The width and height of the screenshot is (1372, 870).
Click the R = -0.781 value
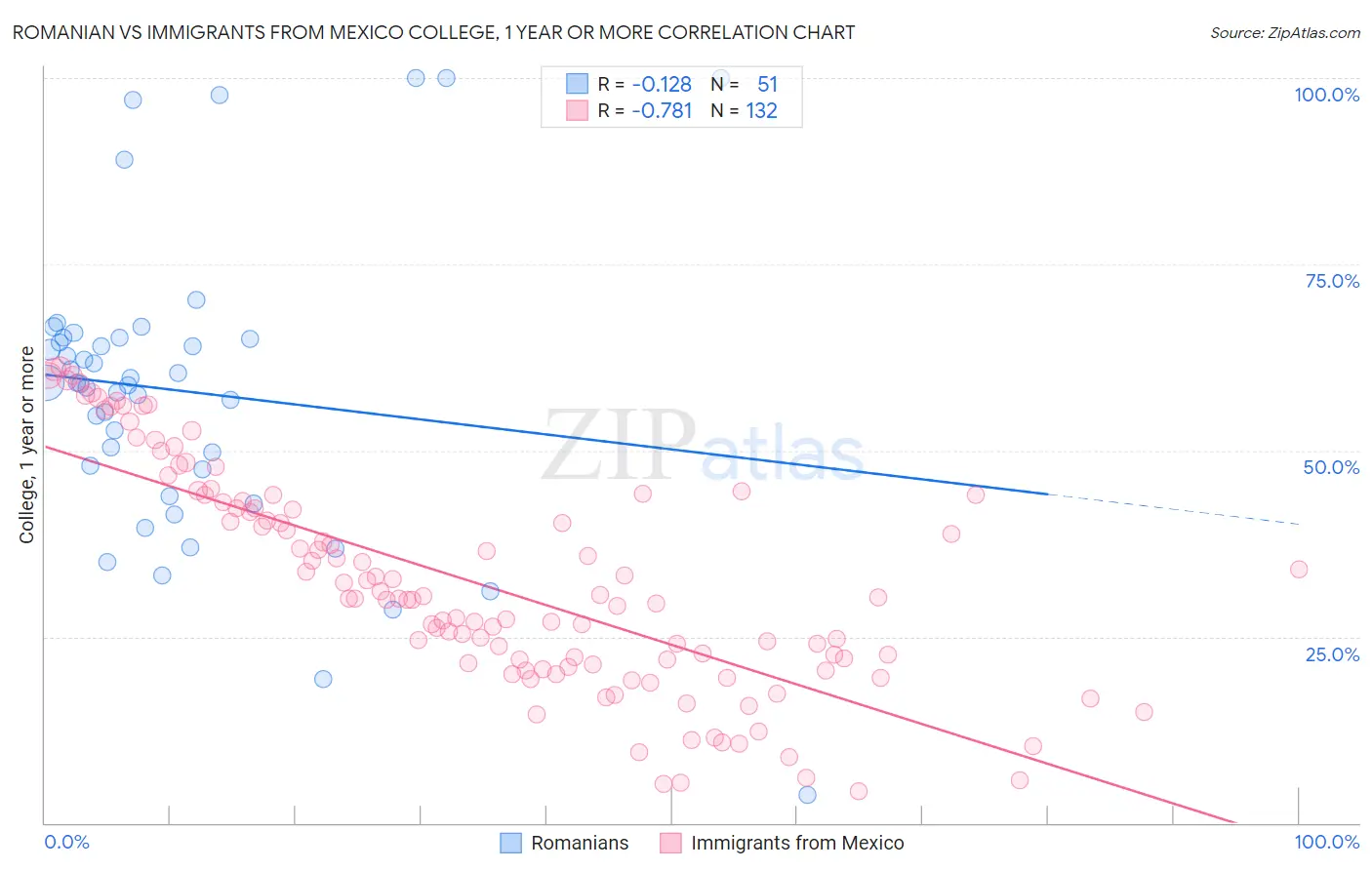tap(645, 110)
